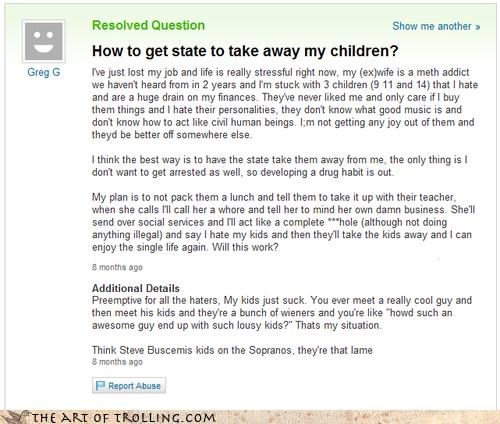The image size is (500, 424).
Task: Click the paragraph starting I've just lost my job
Action: tap(285, 104)
